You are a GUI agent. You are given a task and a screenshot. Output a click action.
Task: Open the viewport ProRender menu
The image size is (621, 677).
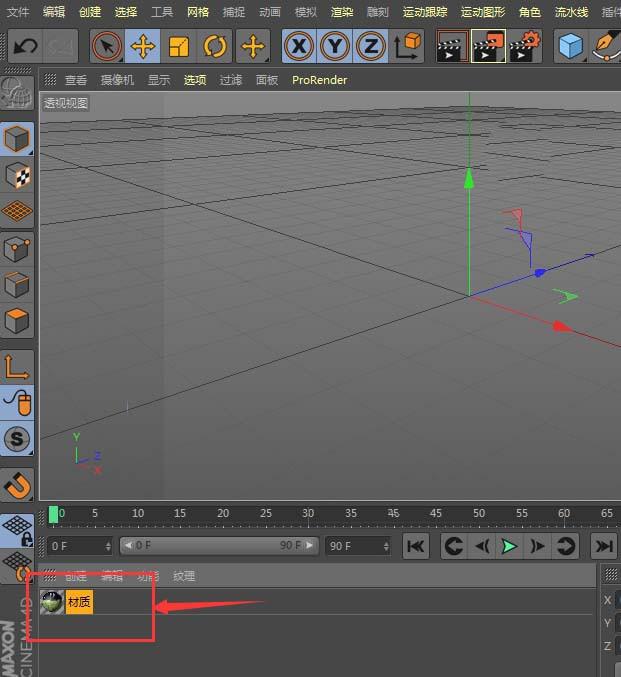[319, 80]
